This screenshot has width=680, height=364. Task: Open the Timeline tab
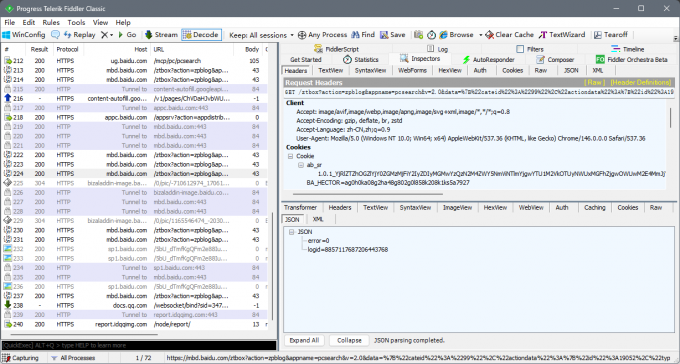coord(628,49)
